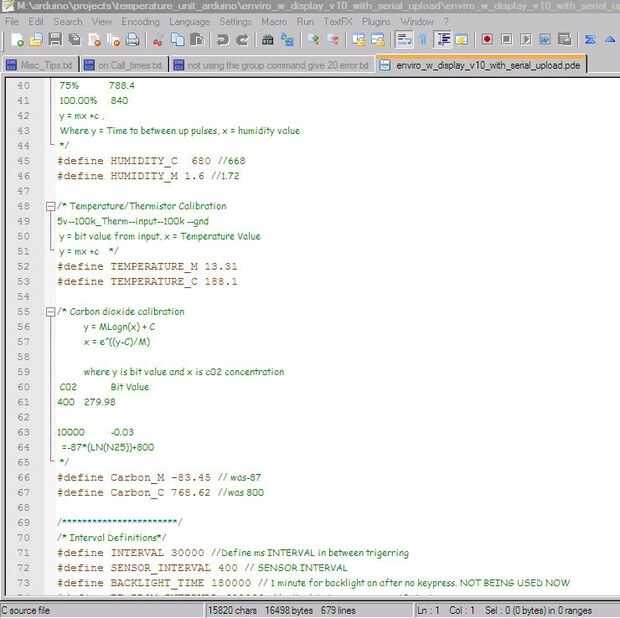This screenshot has width=620, height=618.
Task: Click the New file toolbar icon
Action: pos(17,40)
